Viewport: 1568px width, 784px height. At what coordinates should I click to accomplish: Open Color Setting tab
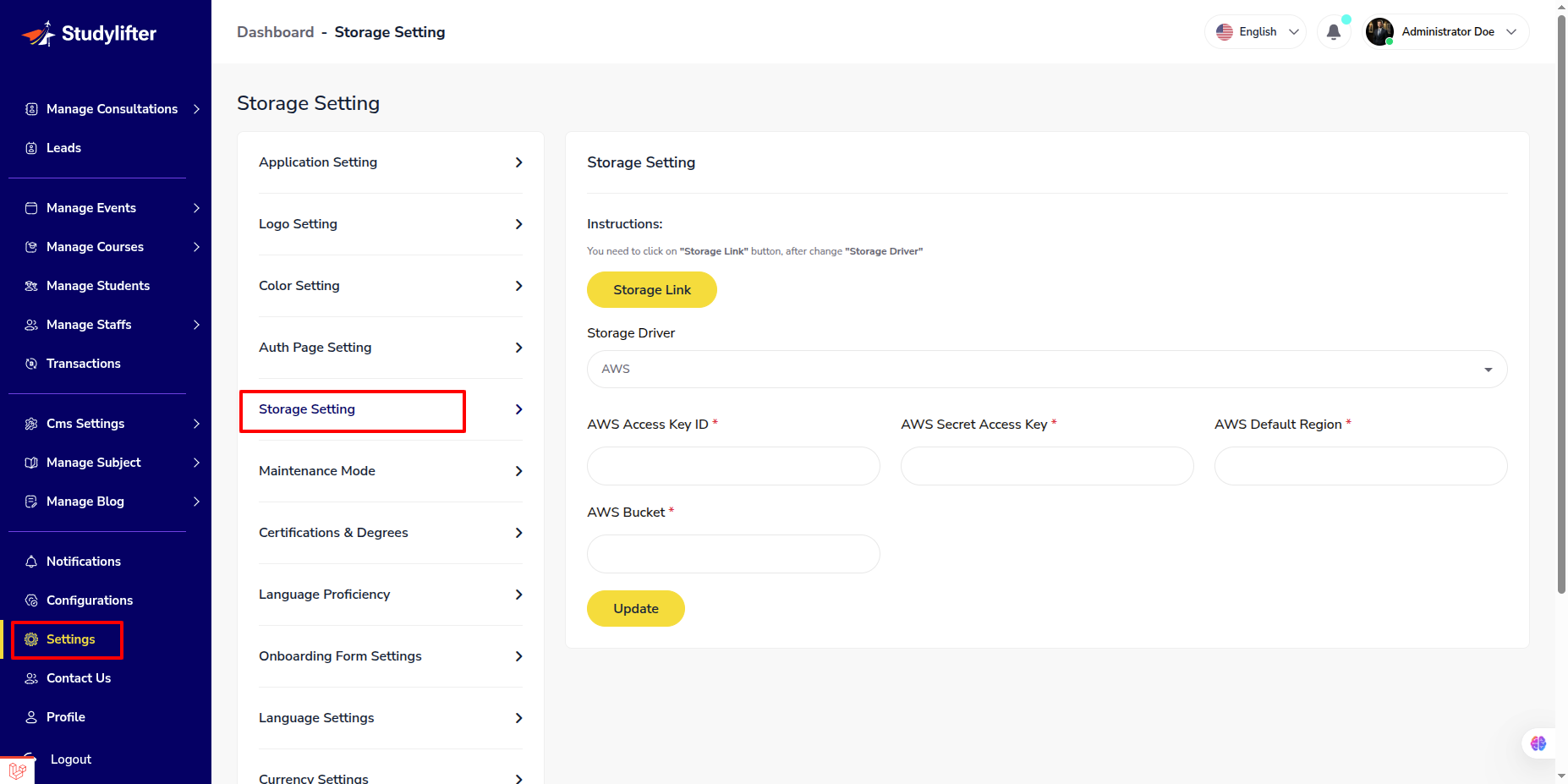pyautogui.click(x=391, y=286)
